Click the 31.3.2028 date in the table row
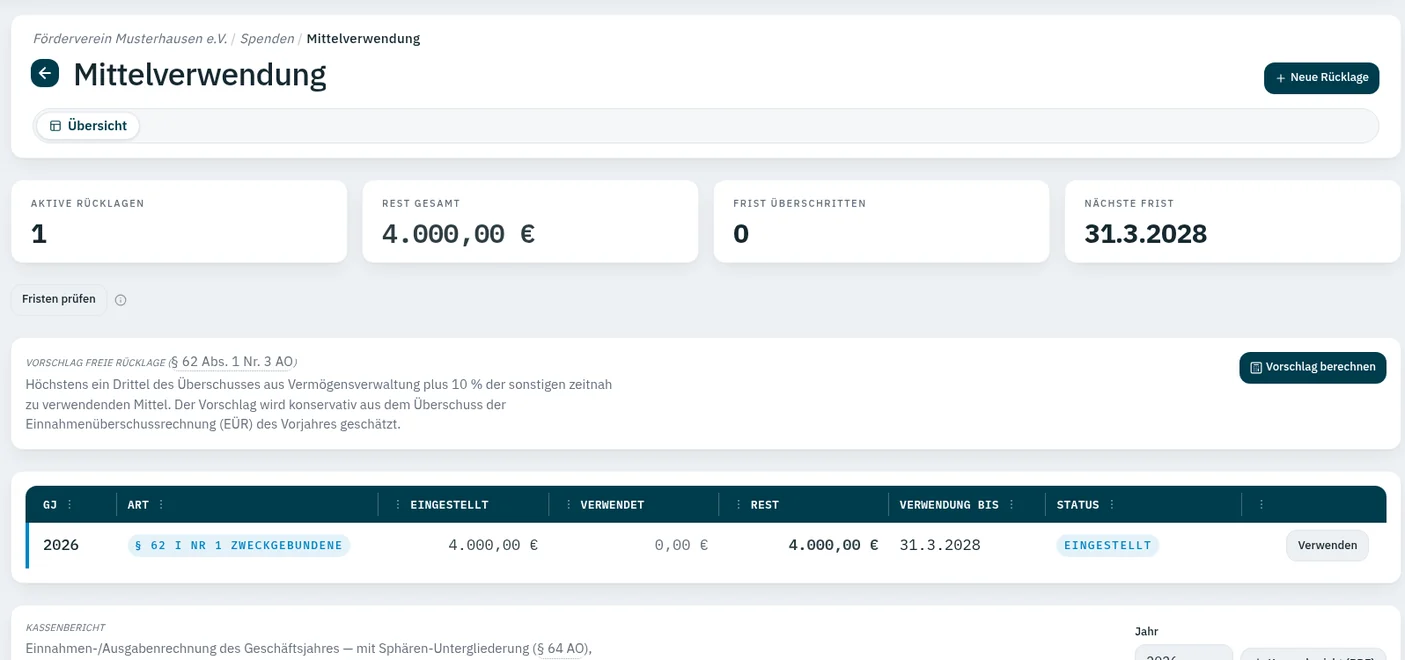Screen dimensions: 1405x660 point(940,545)
